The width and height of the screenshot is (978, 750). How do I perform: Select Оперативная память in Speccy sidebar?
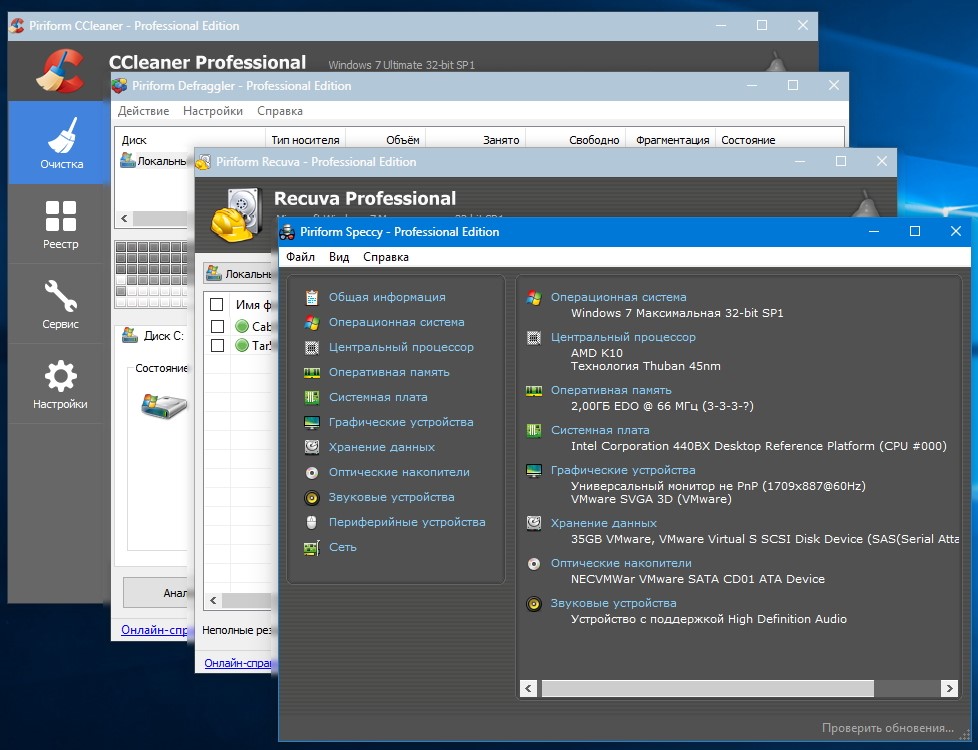(389, 372)
